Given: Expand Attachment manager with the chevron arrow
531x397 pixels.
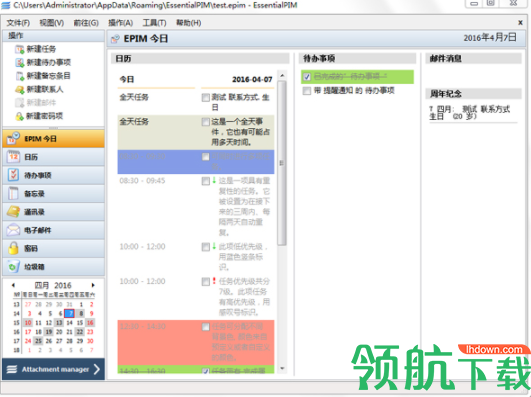Looking at the screenshot, I should click(97, 369).
